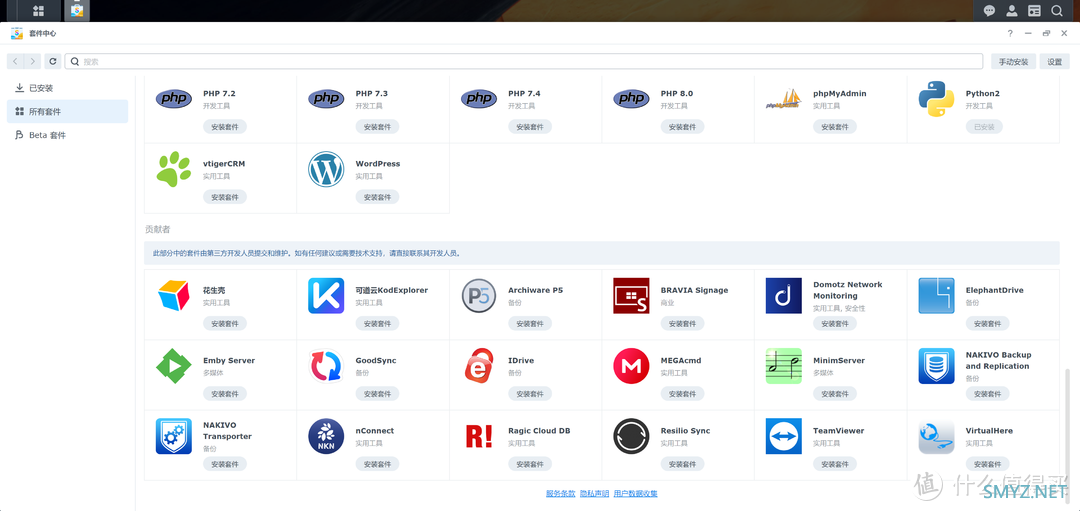Open the user account options icon
The image size is (1080, 511).
click(1011, 10)
